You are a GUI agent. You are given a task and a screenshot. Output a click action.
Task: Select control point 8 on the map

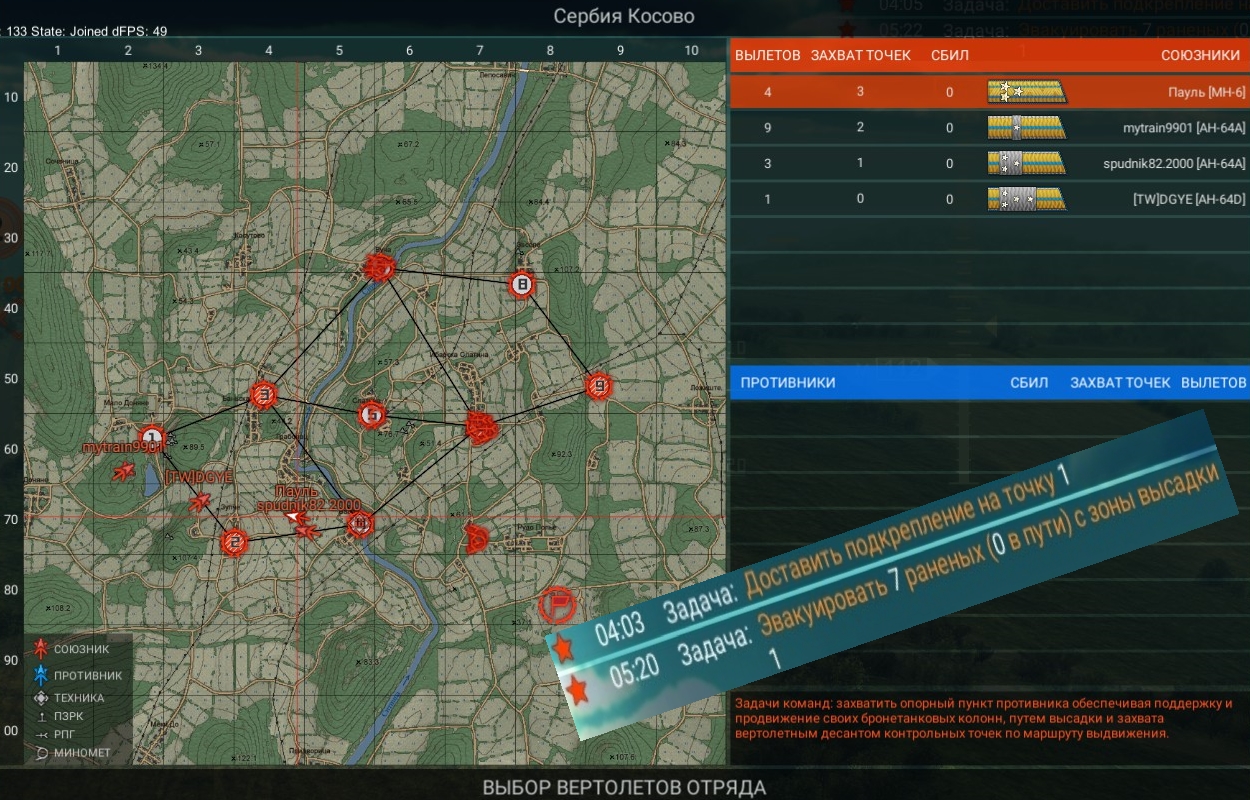coord(521,285)
